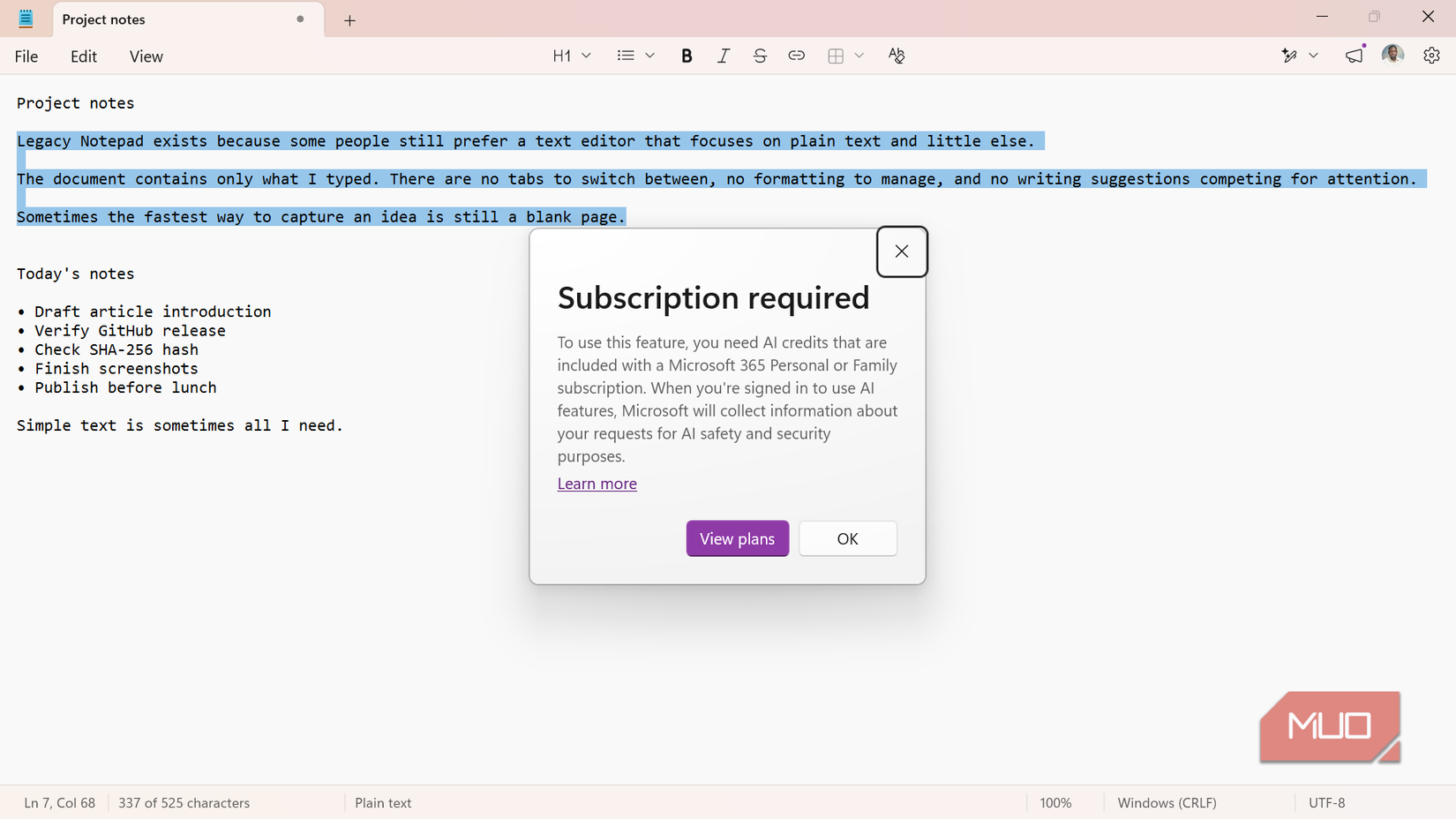Image resolution: width=1456 pixels, height=819 pixels.
Task: Click the 100% zoom level indicator
Action: click(x=1055, y=803)
